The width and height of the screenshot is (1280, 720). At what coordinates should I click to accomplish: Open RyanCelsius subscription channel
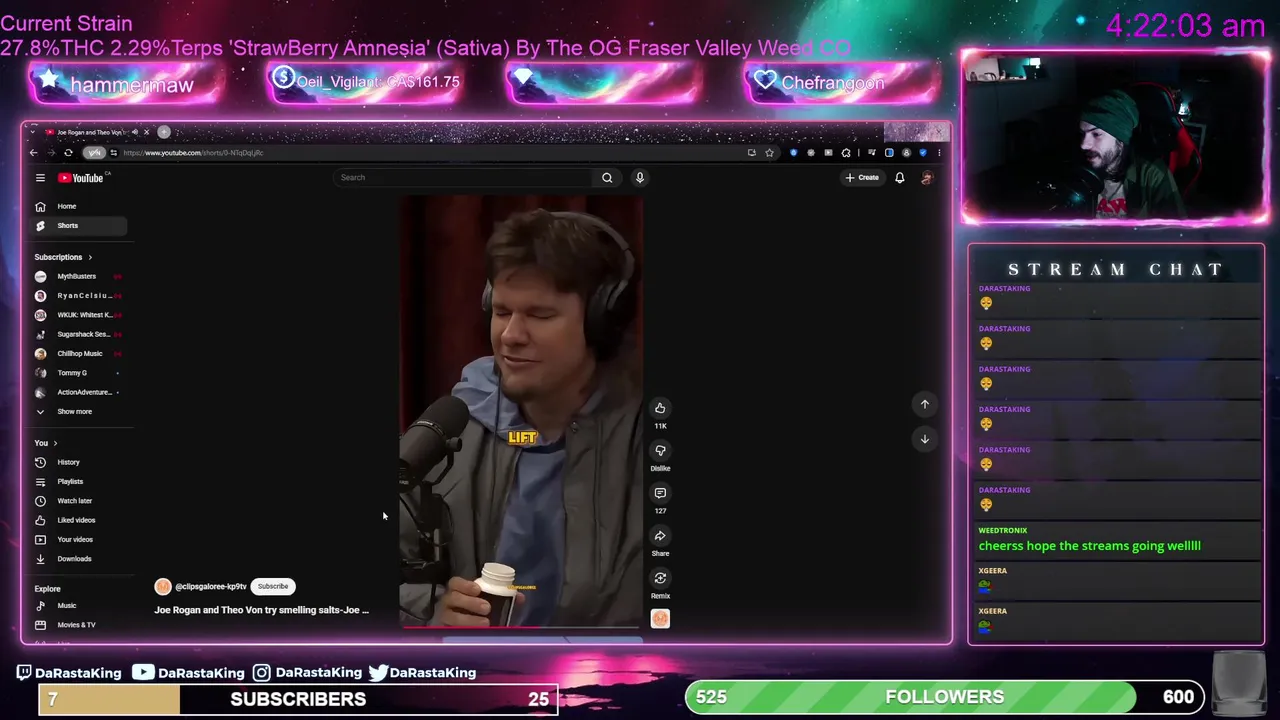[80, 296]
